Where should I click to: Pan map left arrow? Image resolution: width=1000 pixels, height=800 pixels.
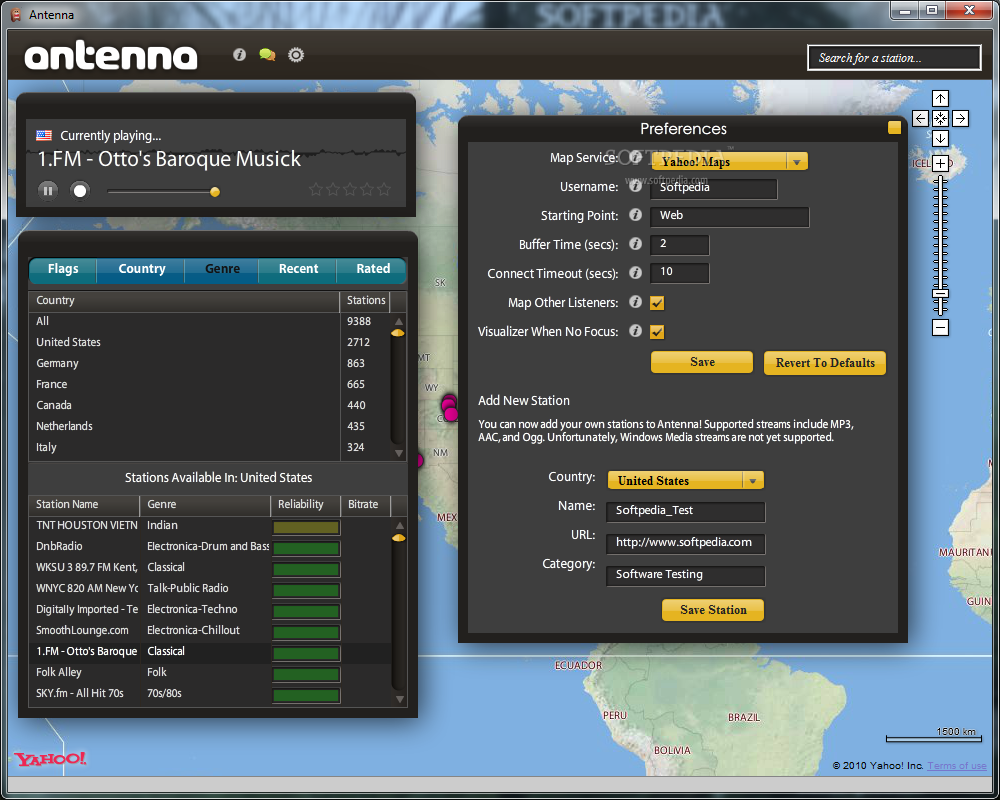click(920, 119)
